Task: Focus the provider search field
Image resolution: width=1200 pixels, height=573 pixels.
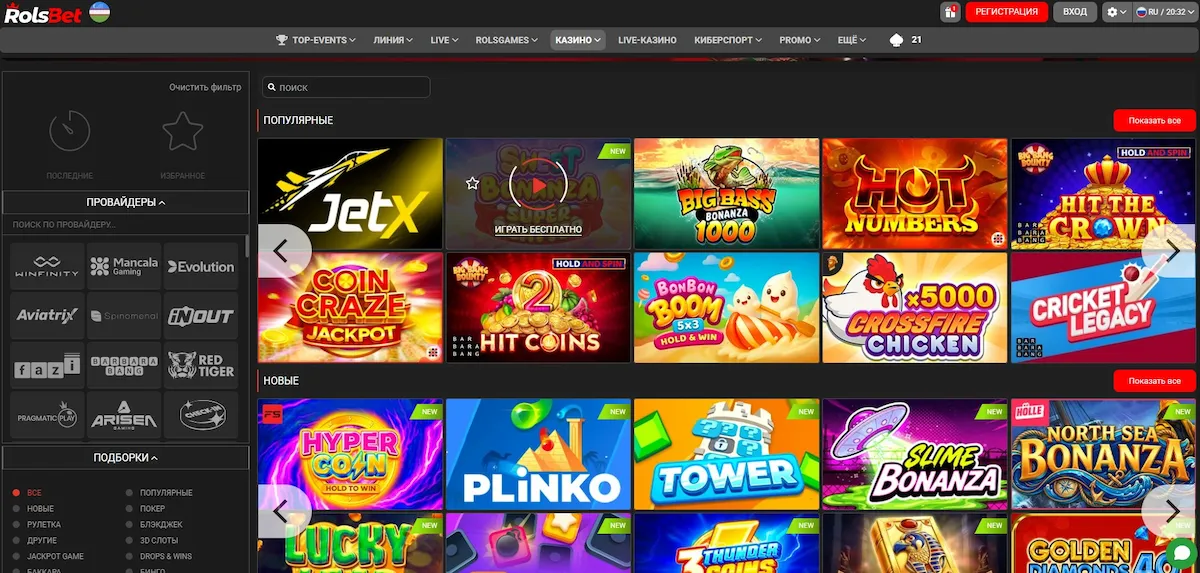Action: click(x=124, y=225)
